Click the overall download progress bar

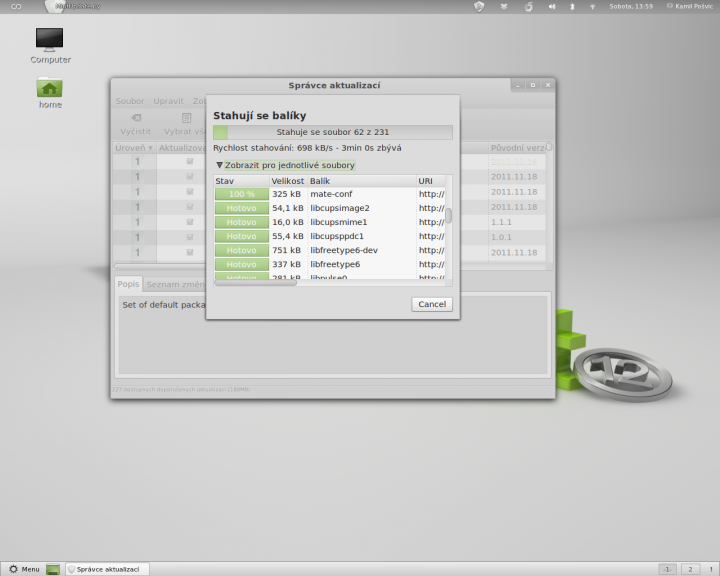click(x=333, y=132)
